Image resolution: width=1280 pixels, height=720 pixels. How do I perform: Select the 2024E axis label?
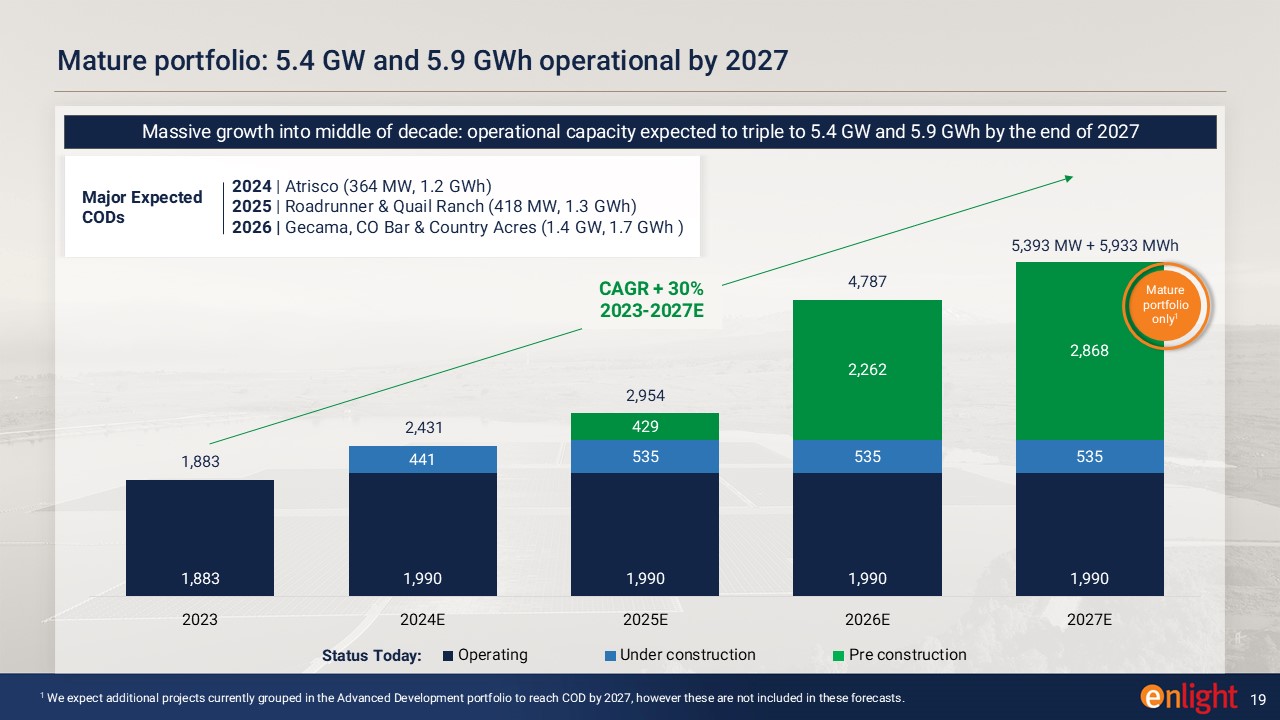[422, 619]
